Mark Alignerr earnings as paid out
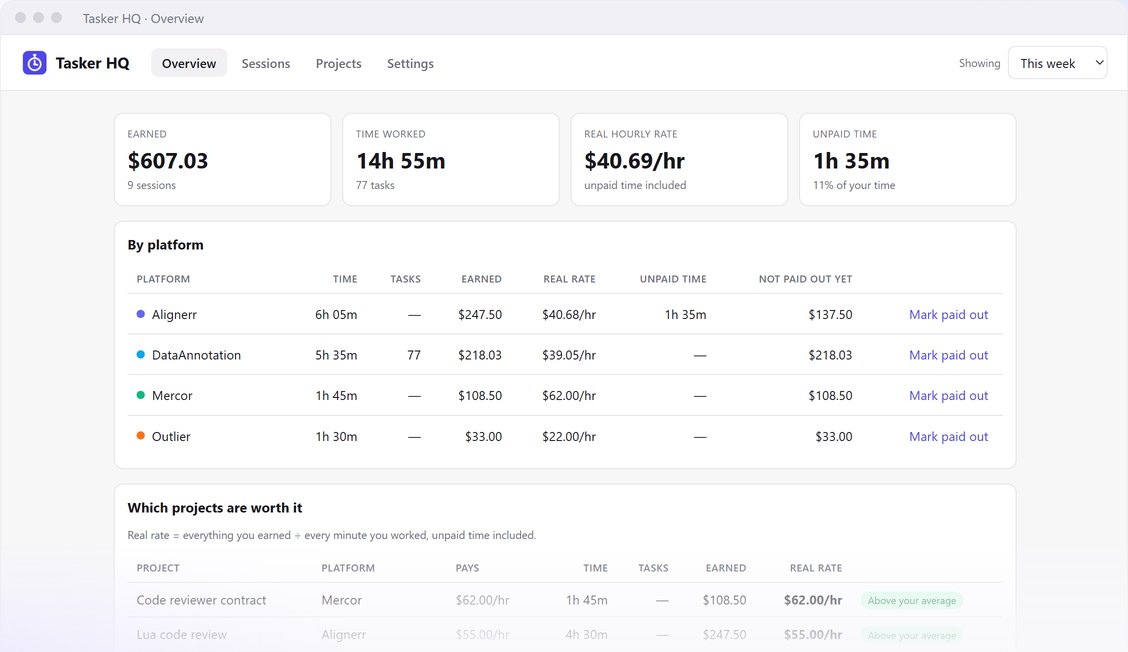Viewport: 1128px width, 652px height. (x=948, y=314)
